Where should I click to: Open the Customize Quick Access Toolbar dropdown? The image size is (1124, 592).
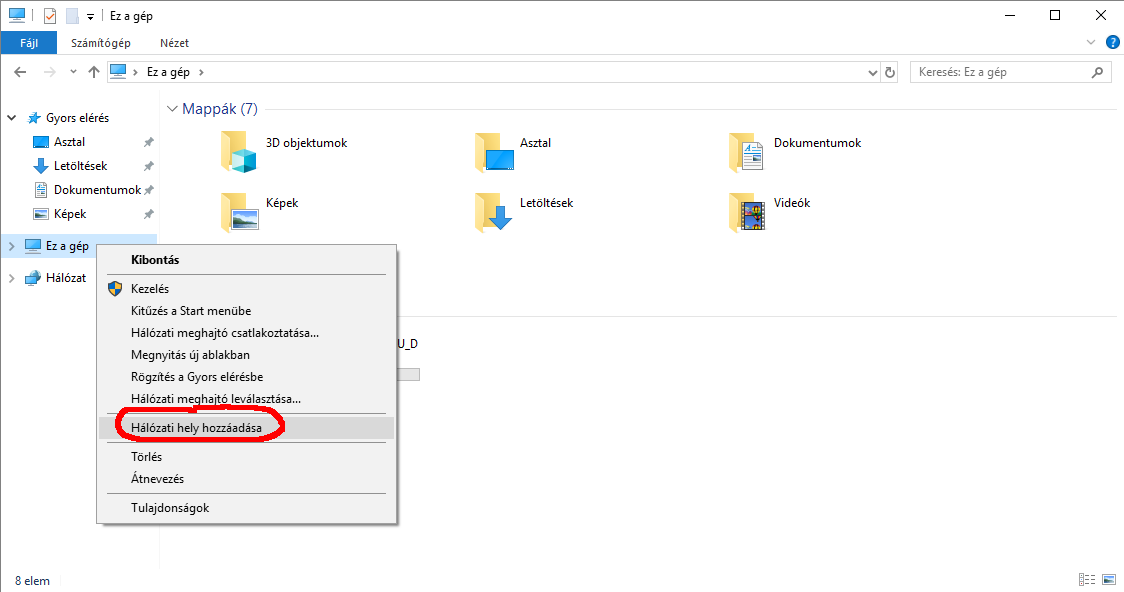(x=90, y=16)
